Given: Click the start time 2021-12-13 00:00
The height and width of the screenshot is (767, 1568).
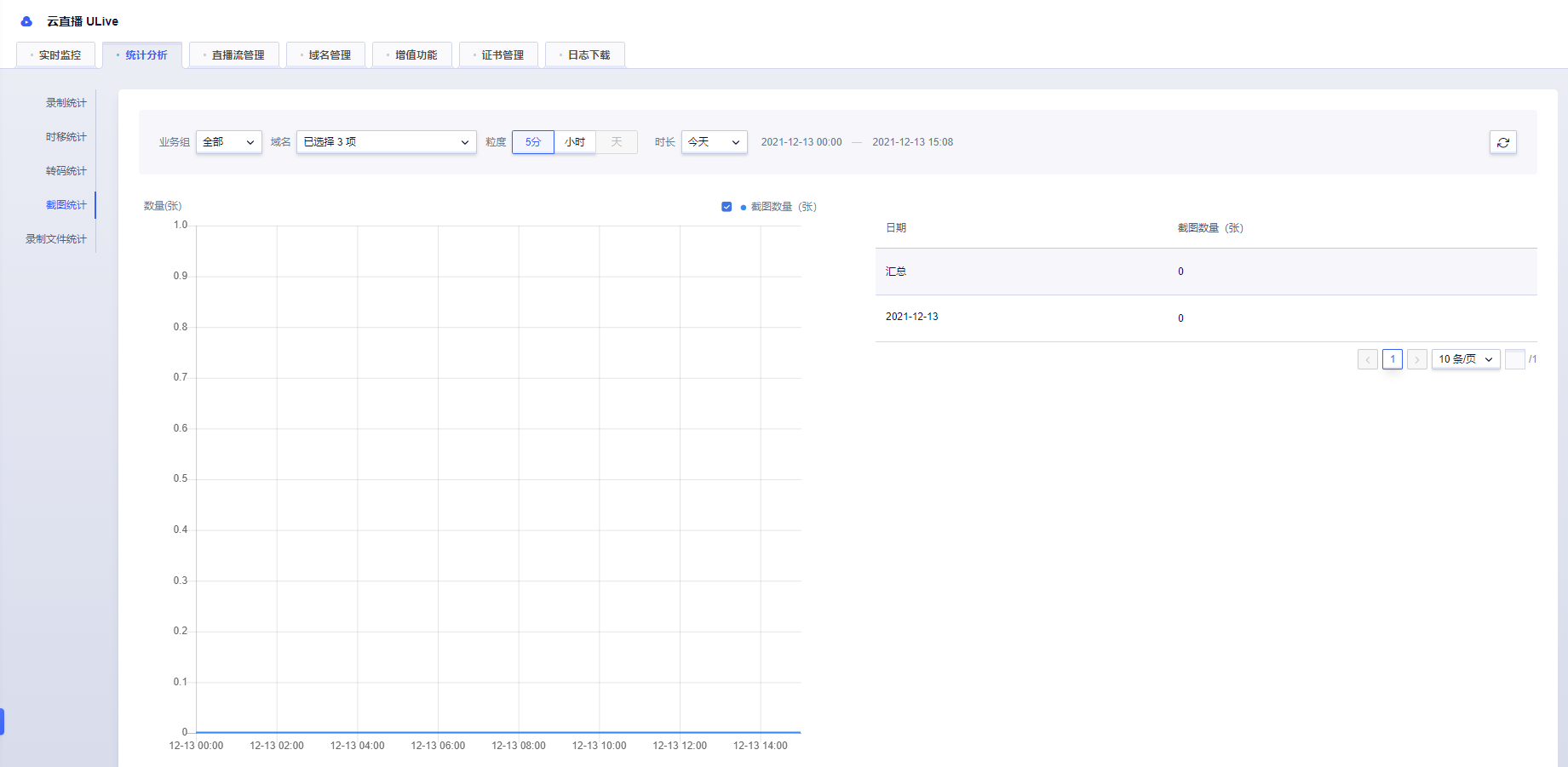Looking at the screenshot, I should coord(801,142).
